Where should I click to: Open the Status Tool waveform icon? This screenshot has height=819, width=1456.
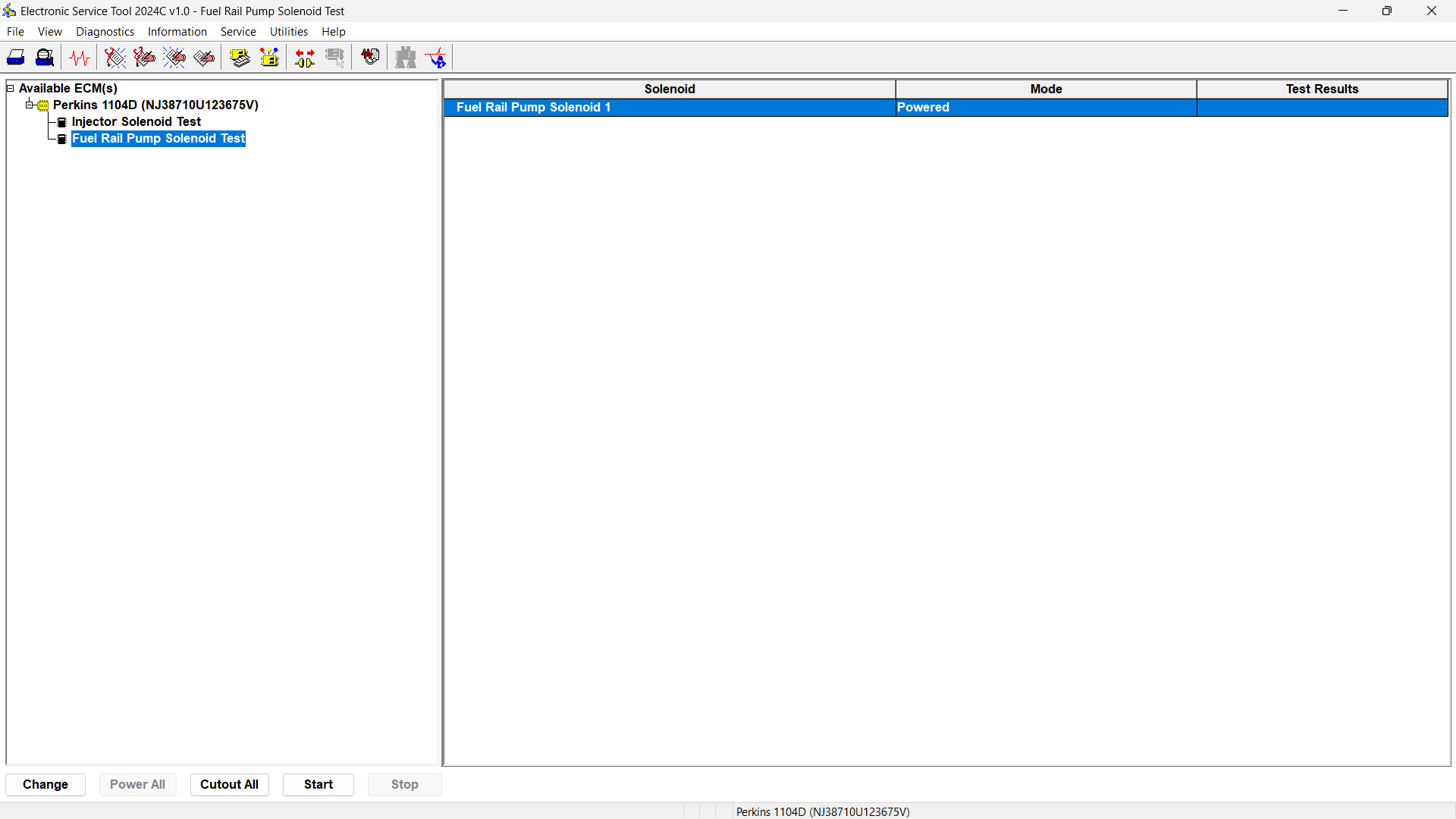(x=80, y=58)
